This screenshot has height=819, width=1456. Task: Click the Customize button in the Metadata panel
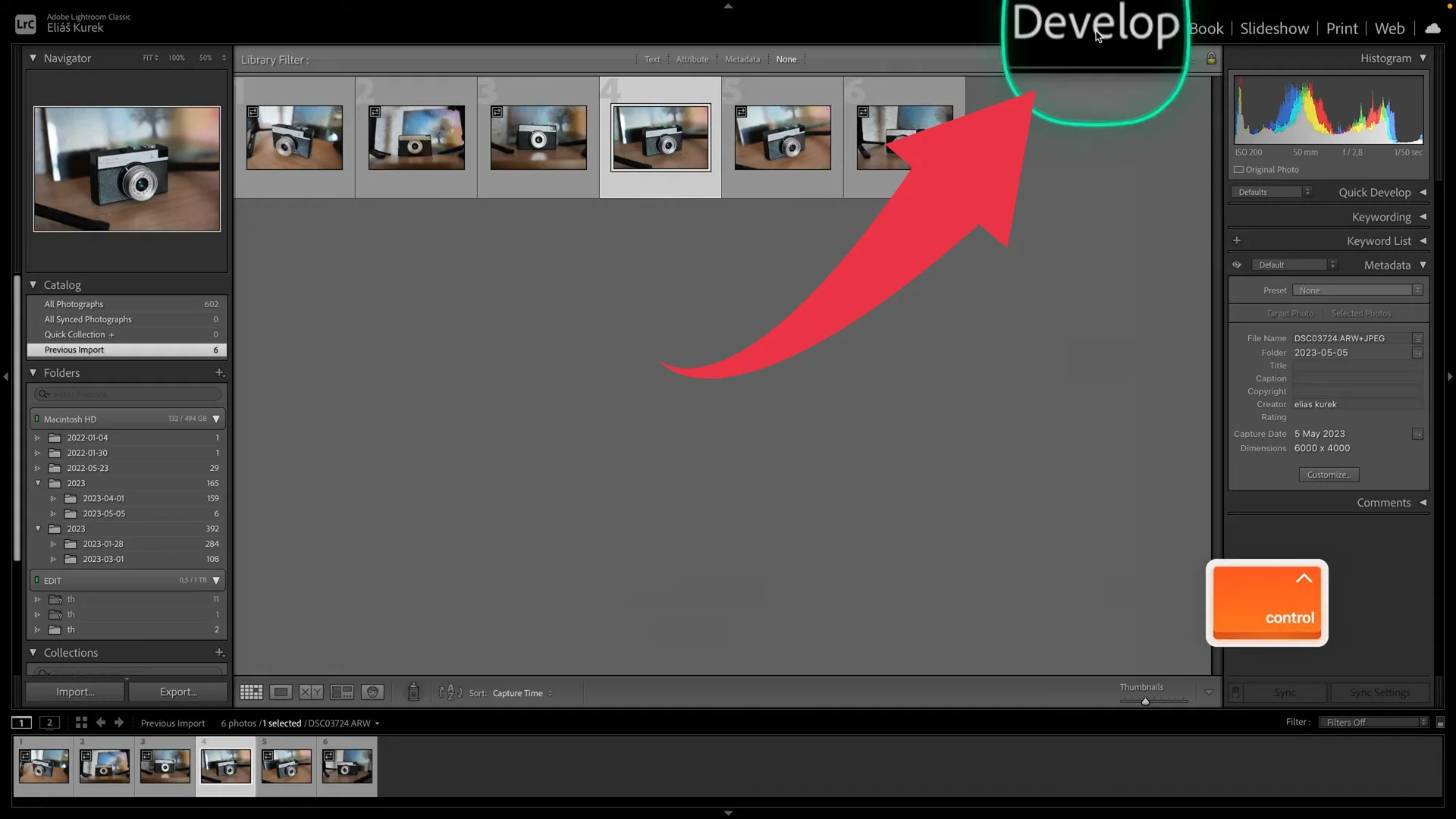tap(1329, 475)
